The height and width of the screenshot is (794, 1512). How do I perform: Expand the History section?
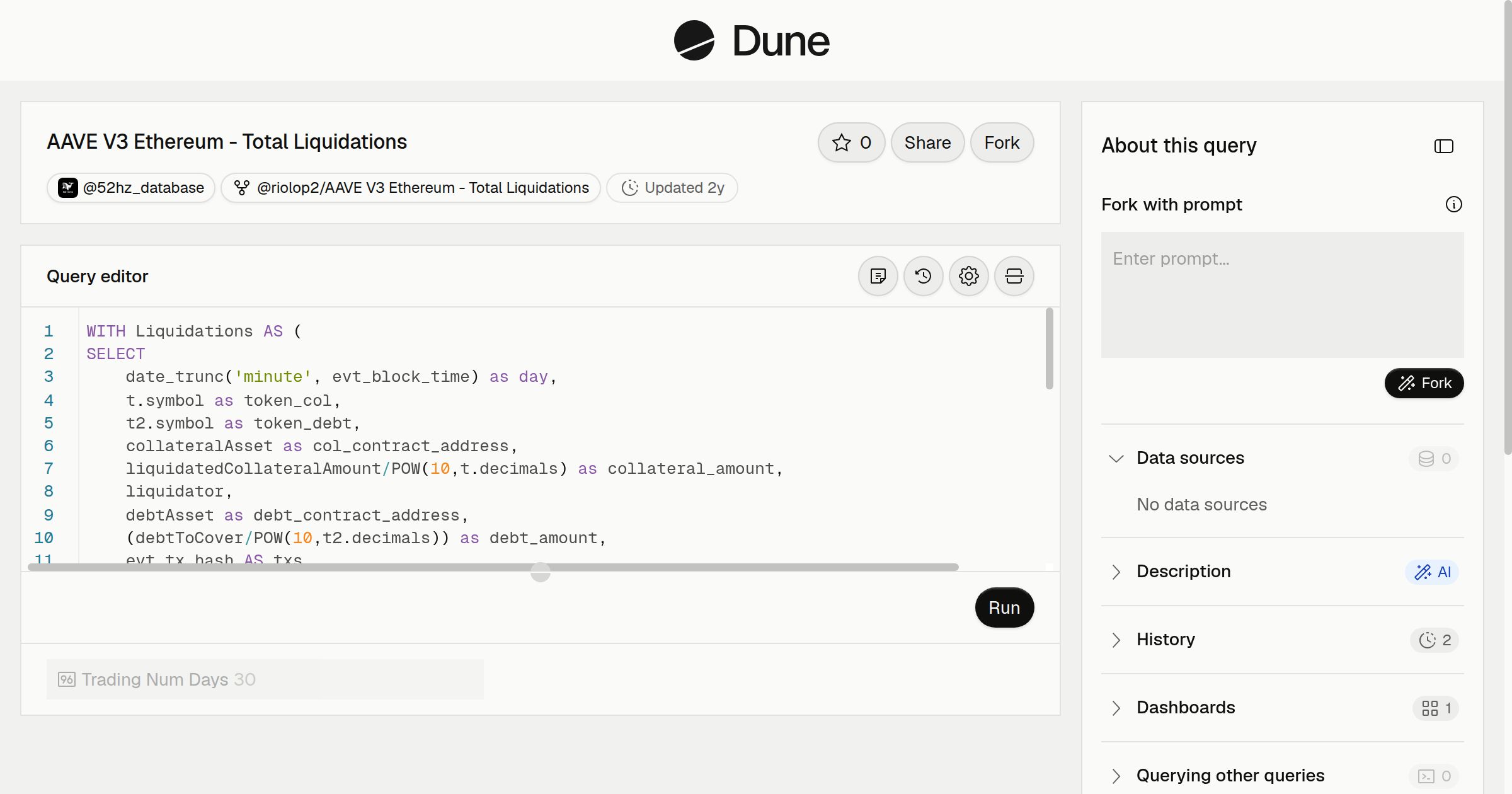1116,640
